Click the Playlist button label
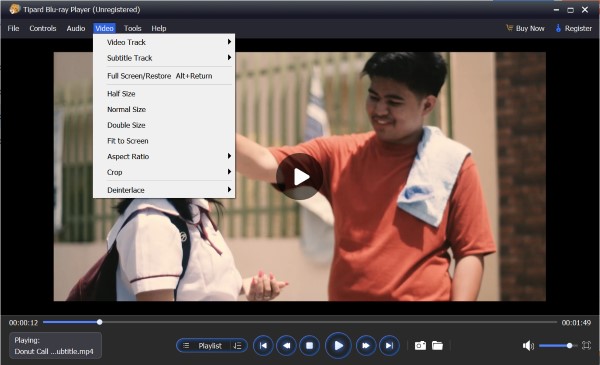 210,346
